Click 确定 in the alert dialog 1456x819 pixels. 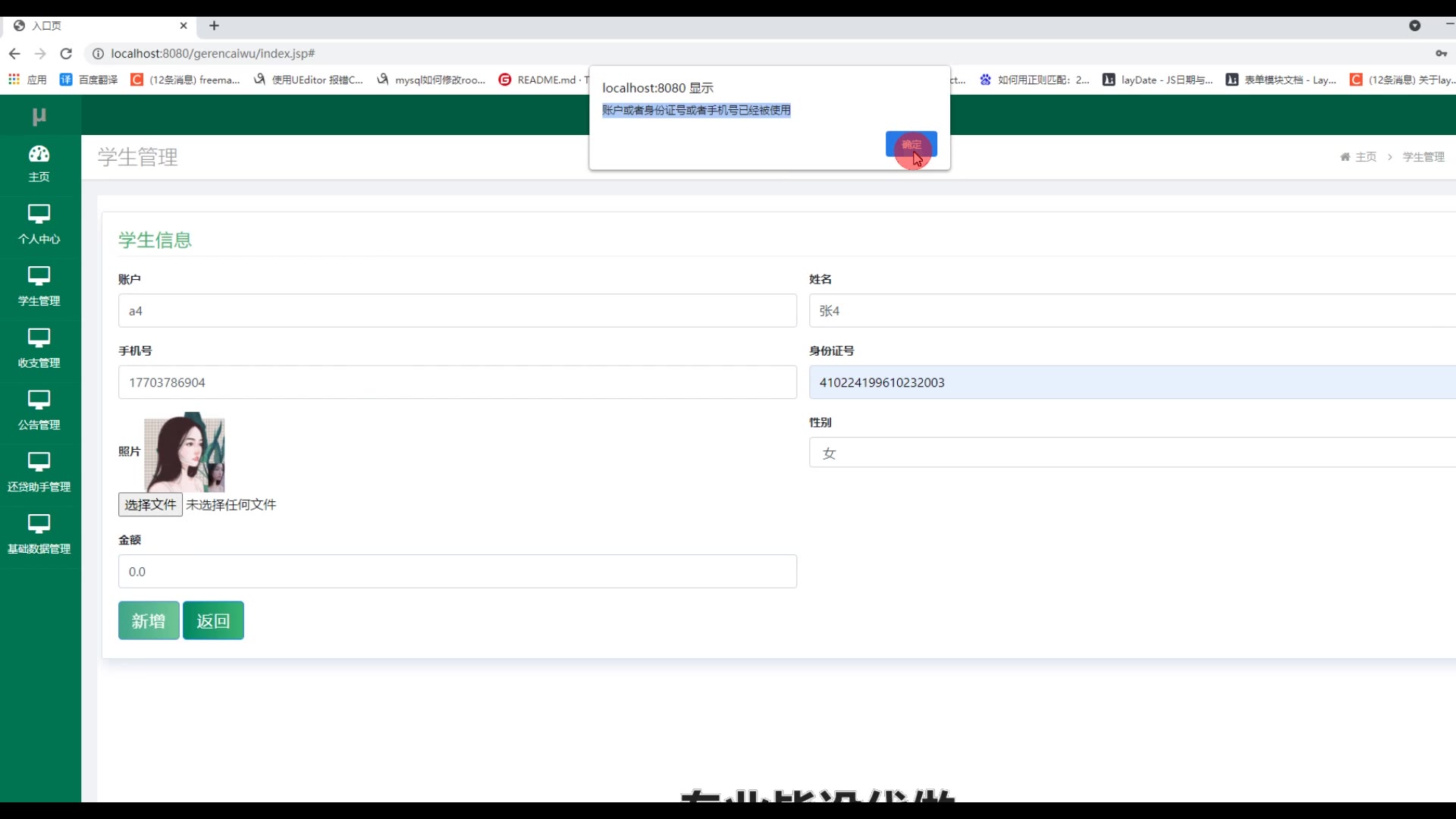coord(911,144)
